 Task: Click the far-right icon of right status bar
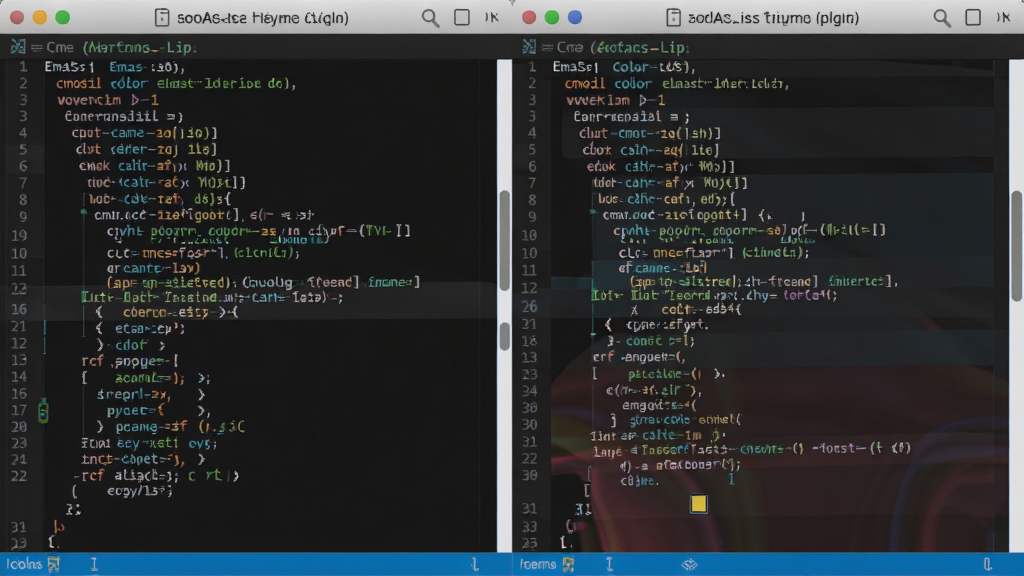point(987,564)
